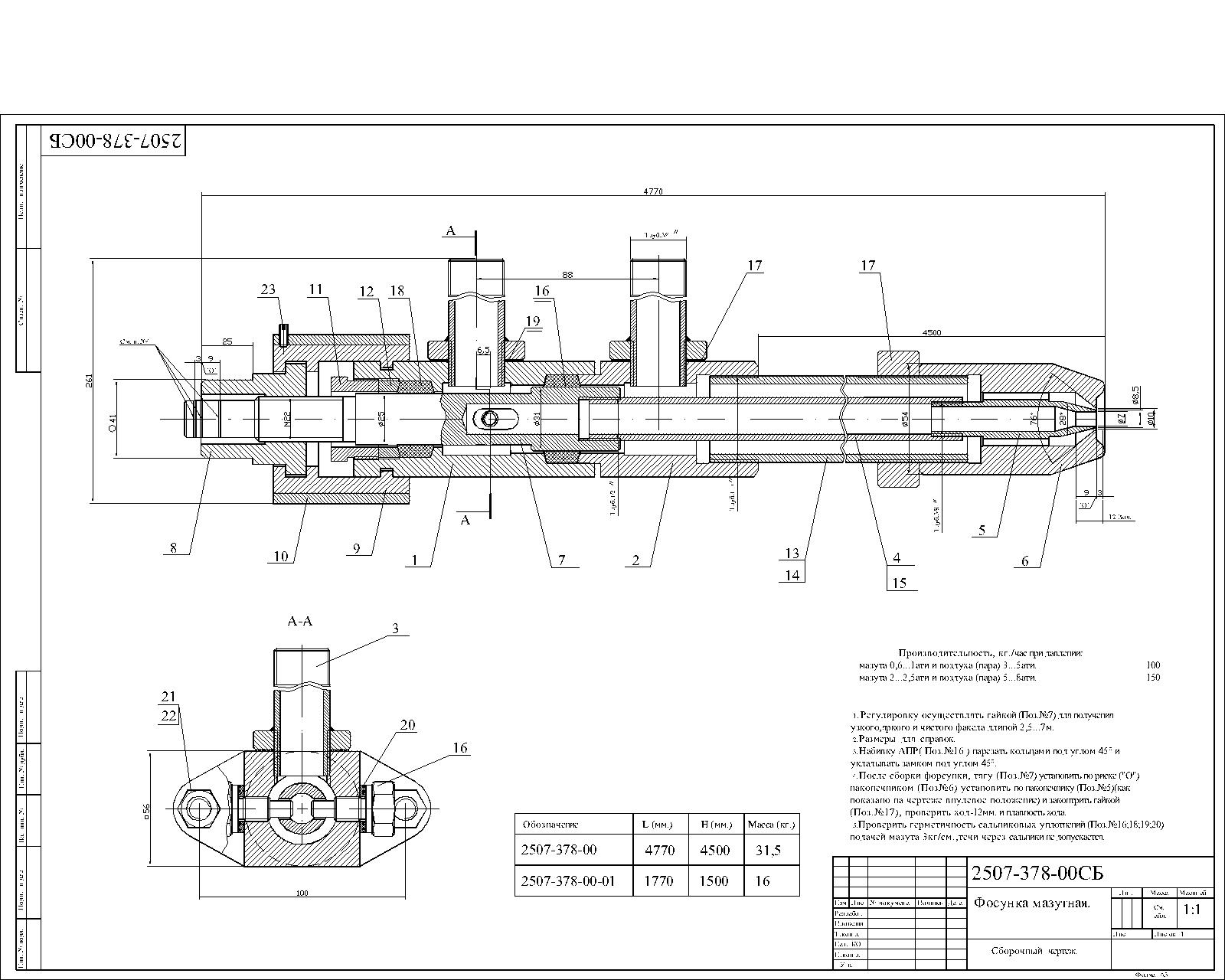Select the Размеры для справок note

tap(906, 740)
